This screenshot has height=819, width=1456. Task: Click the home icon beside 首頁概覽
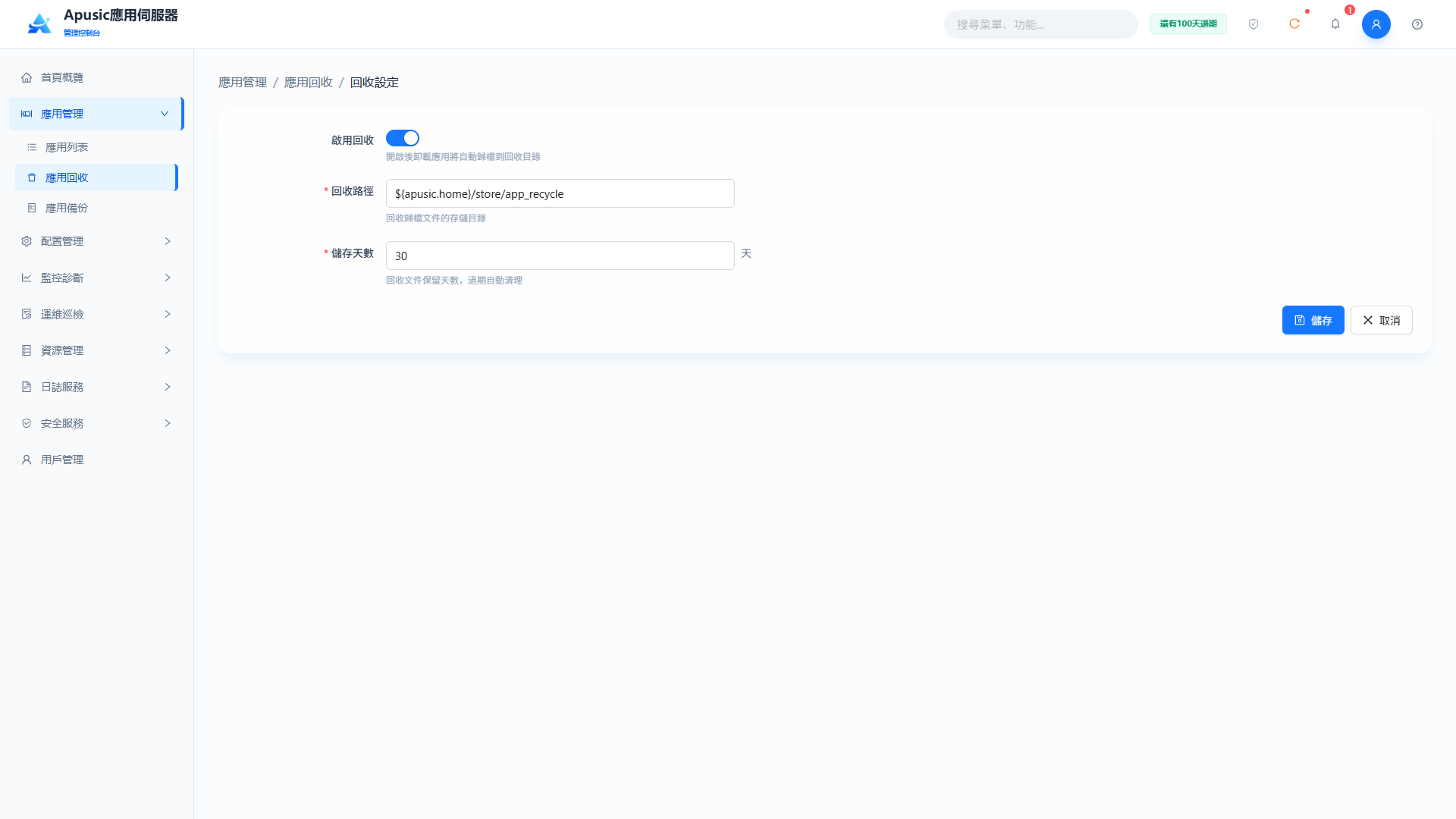tap(27, 77)
